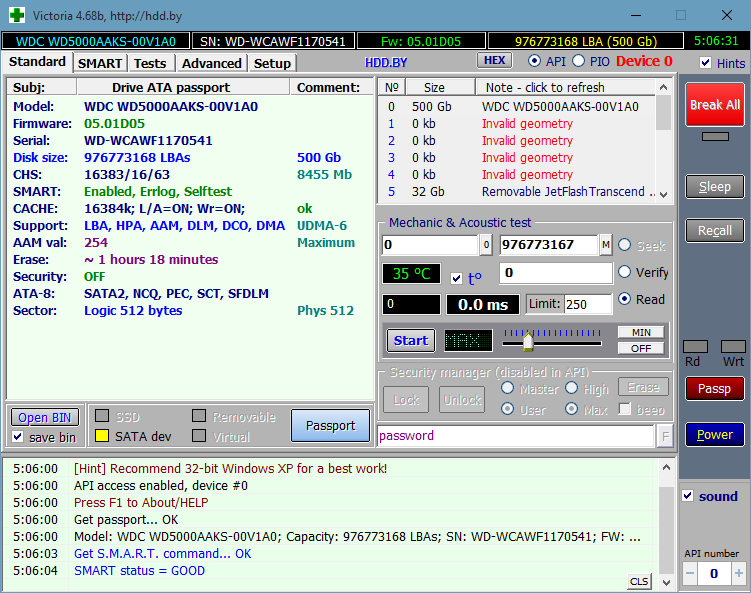Click the Rd indicator lamp
The width and height of the screenshot is (751, 593).
695,346
